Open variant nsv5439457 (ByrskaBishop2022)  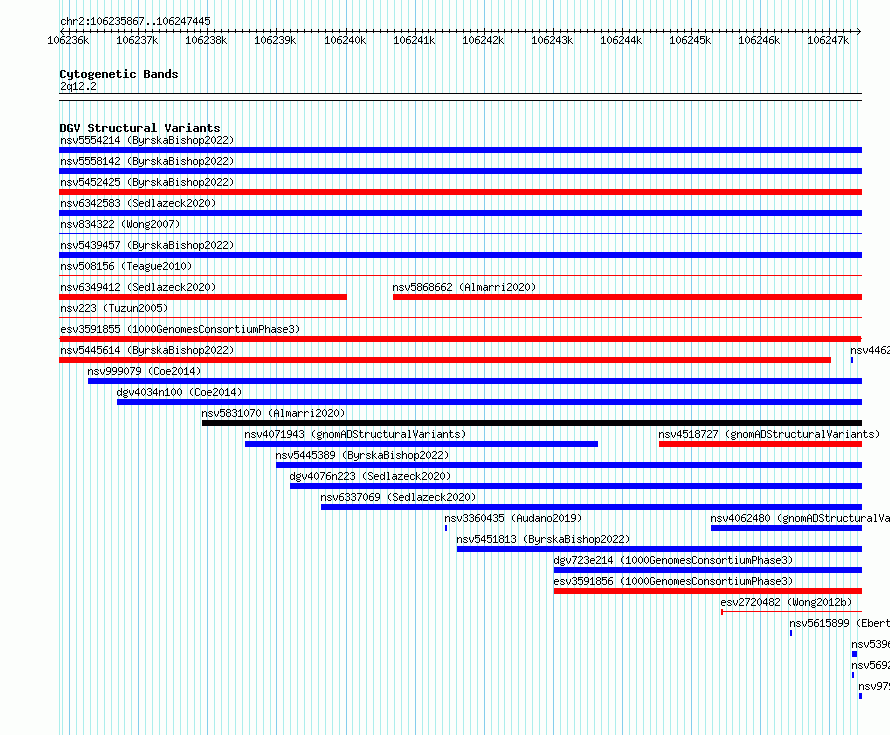pyautogui.click(x=147, y=245)
